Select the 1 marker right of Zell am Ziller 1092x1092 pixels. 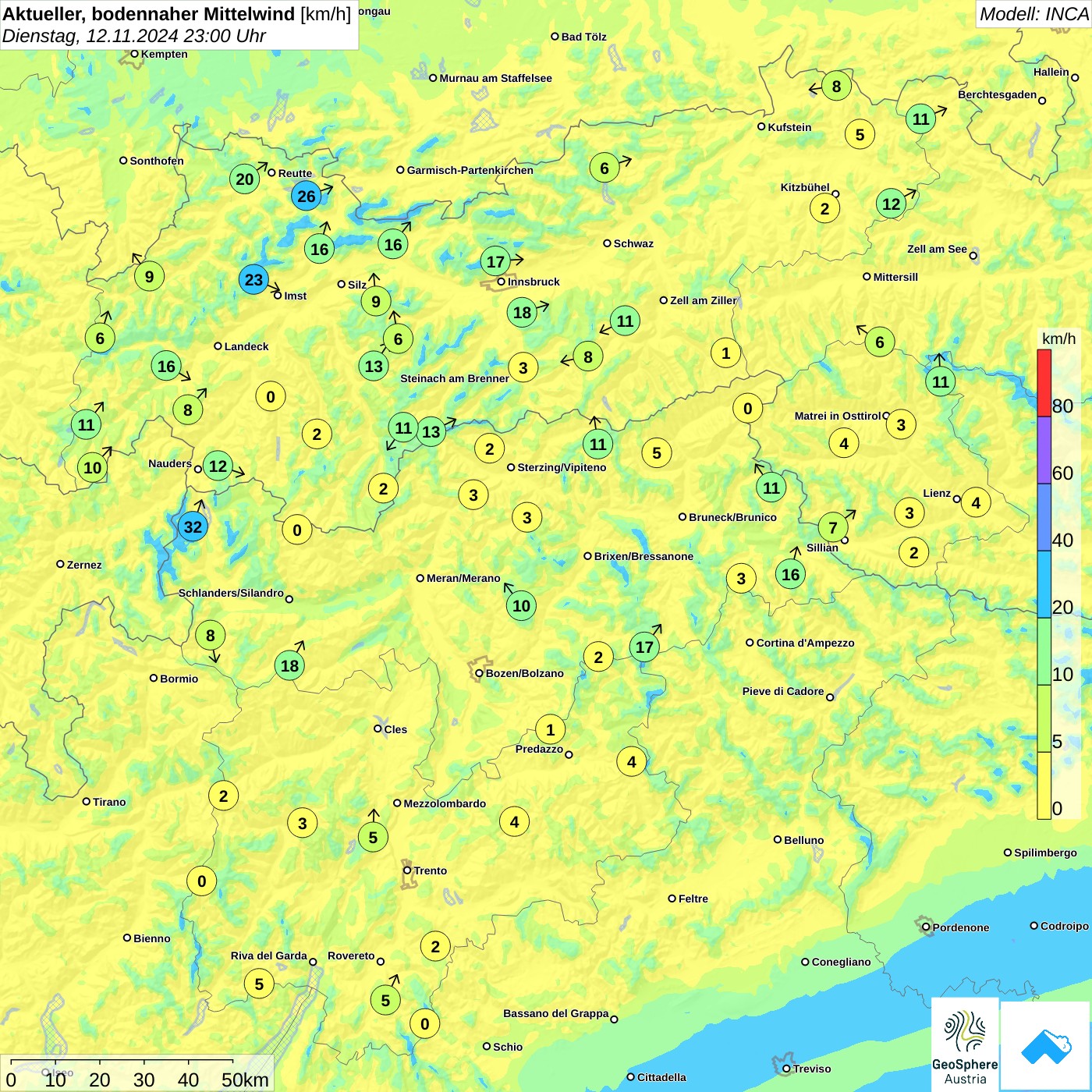click(725, 353)
